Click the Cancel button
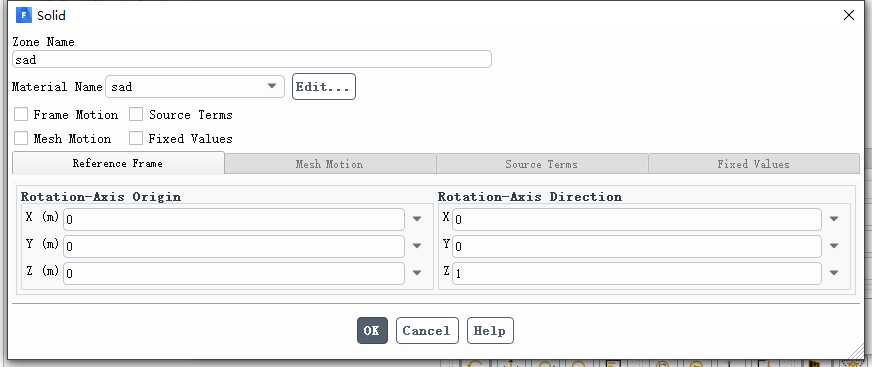The height and width of the screenshot is (367, 872). pos(427,330)
